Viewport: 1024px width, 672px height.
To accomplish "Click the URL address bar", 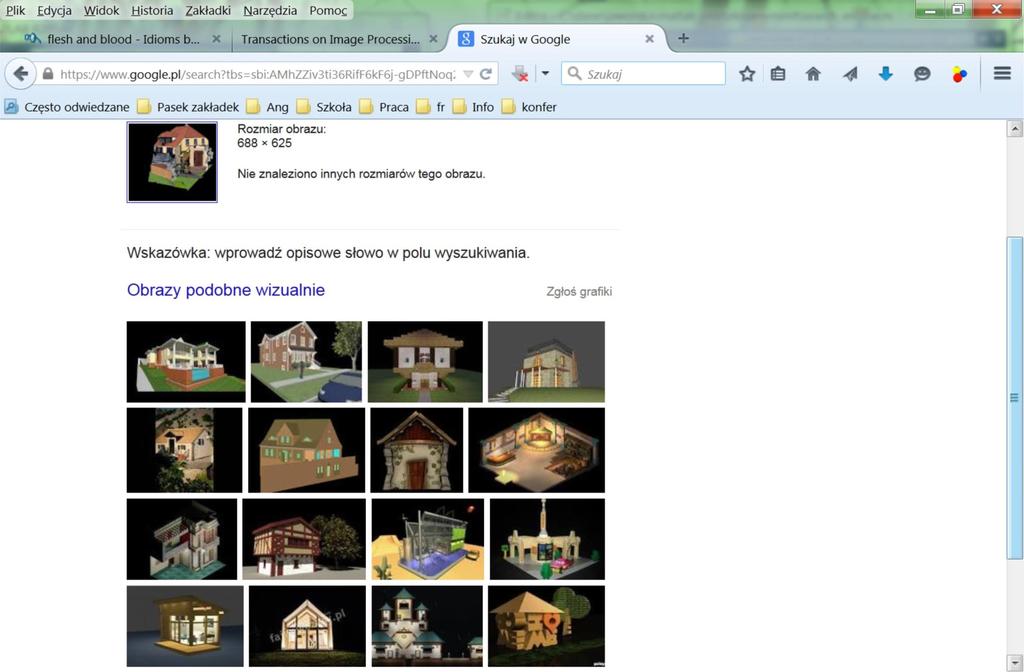I will pyautogui.click(x=257, y=74).
